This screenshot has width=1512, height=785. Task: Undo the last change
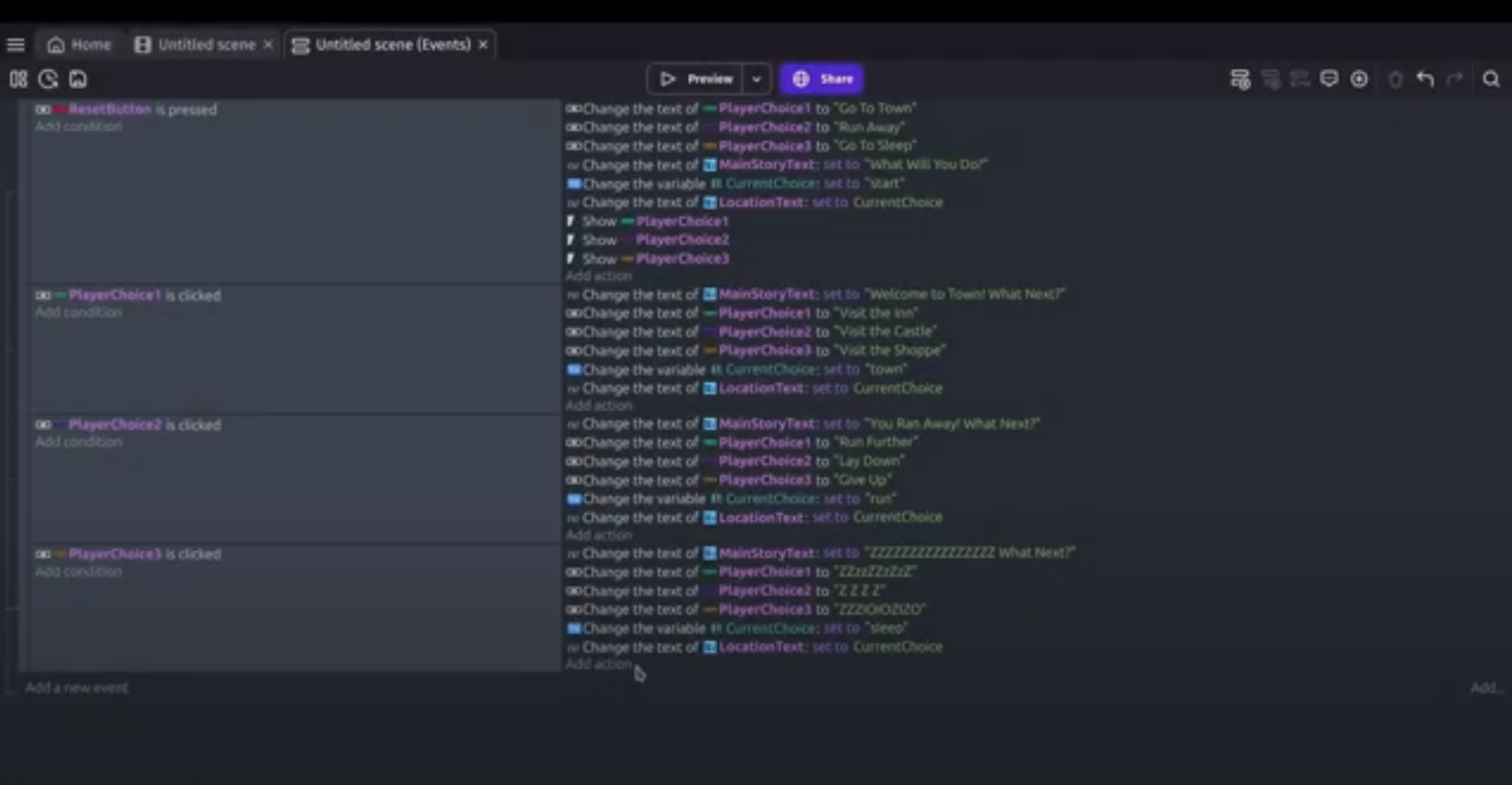point(1425,79)
